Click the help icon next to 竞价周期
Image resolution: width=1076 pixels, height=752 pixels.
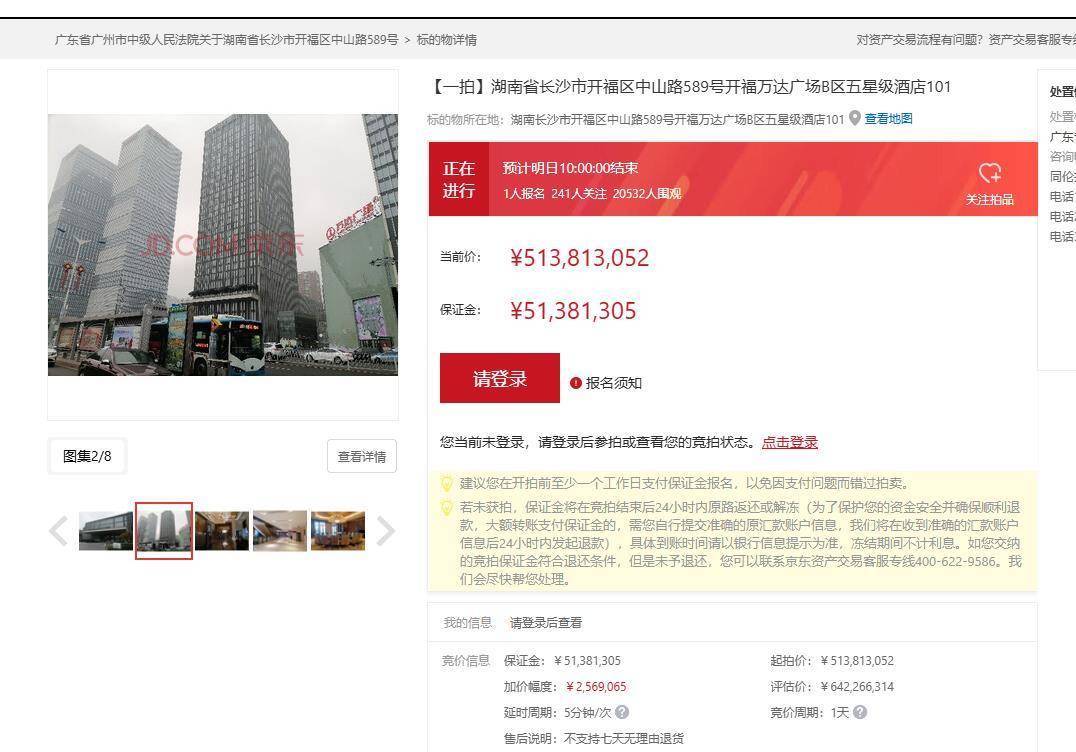point(860,712)
